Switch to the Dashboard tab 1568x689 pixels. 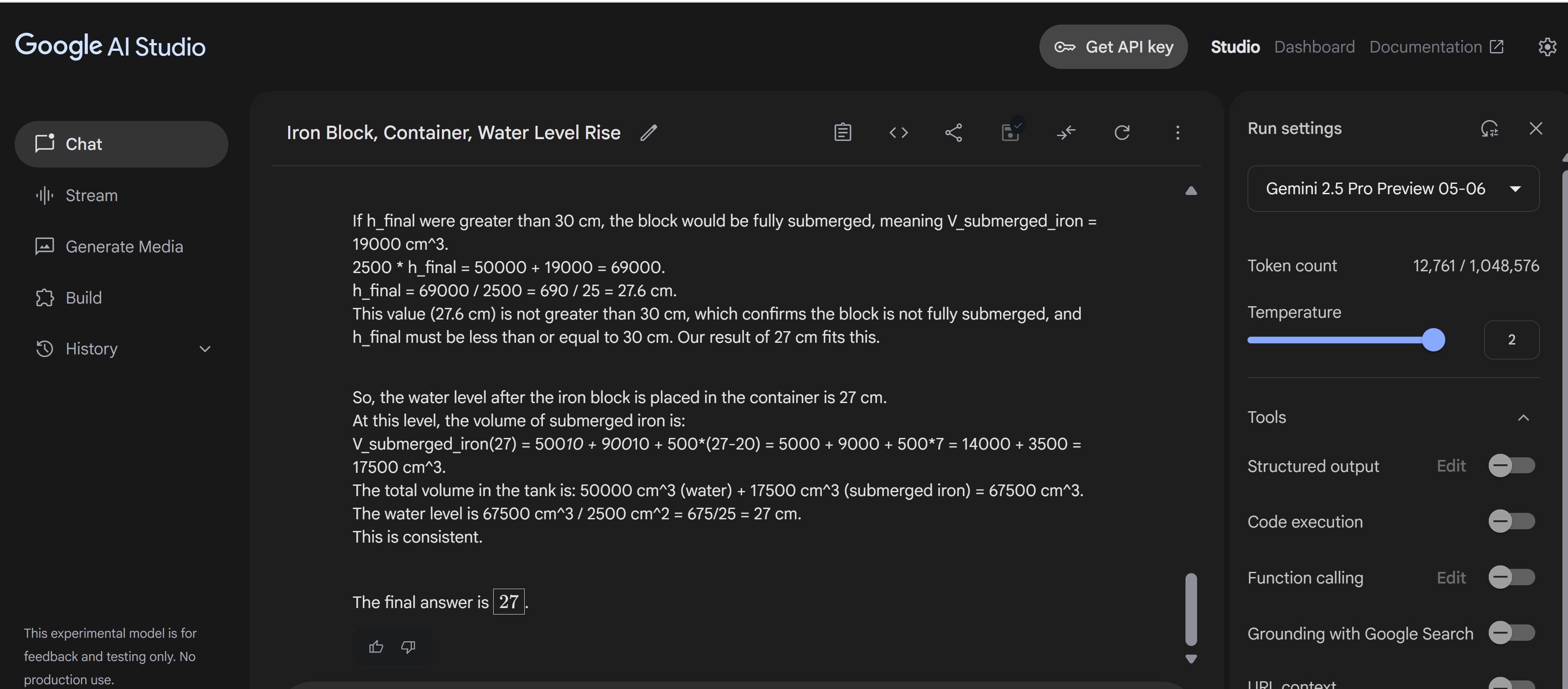[1314, 47]
